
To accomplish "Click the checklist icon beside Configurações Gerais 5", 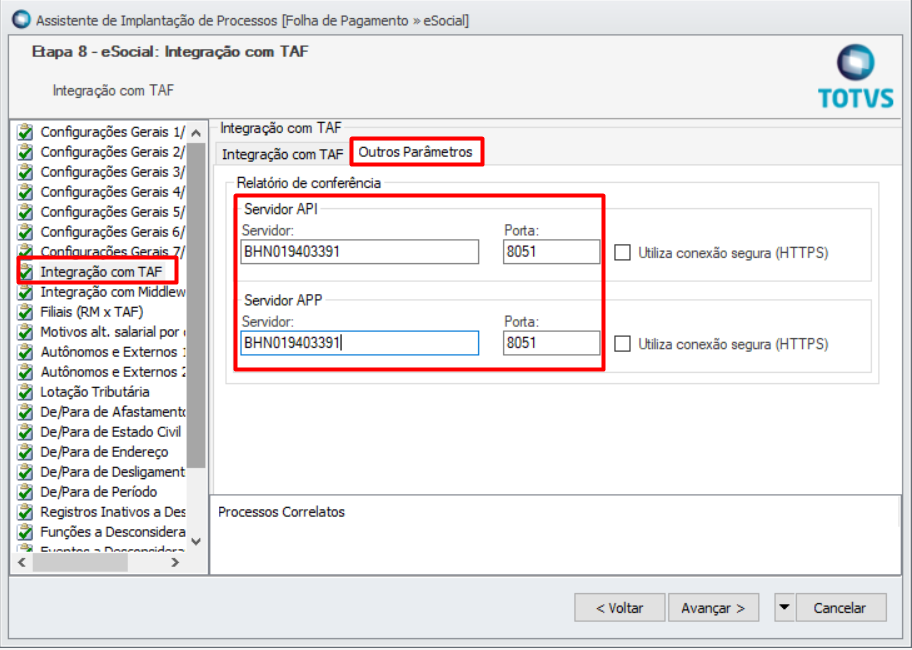I will point(25,212).
